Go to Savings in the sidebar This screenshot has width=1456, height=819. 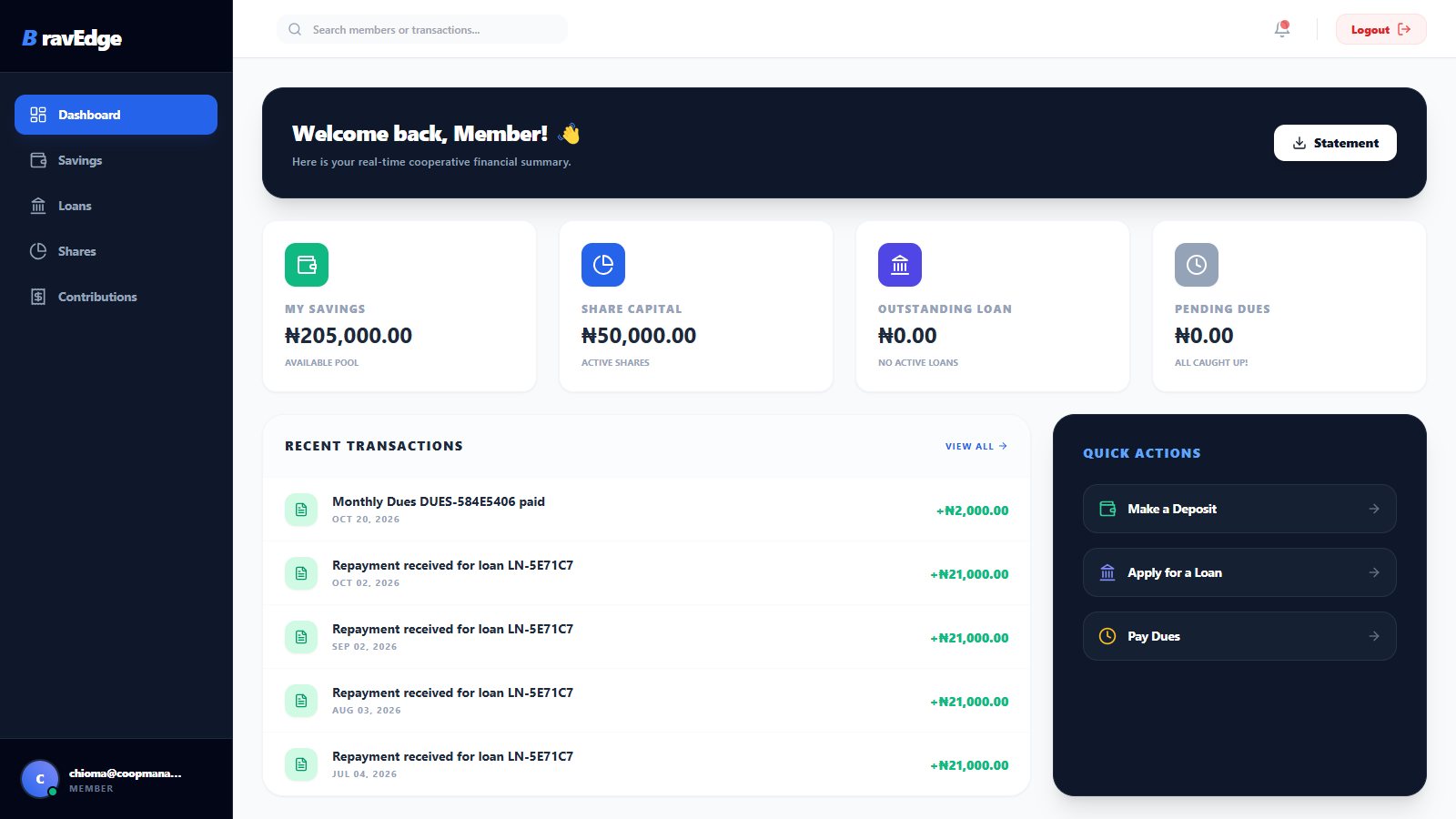pyautogui.click(x=116, y=160)
